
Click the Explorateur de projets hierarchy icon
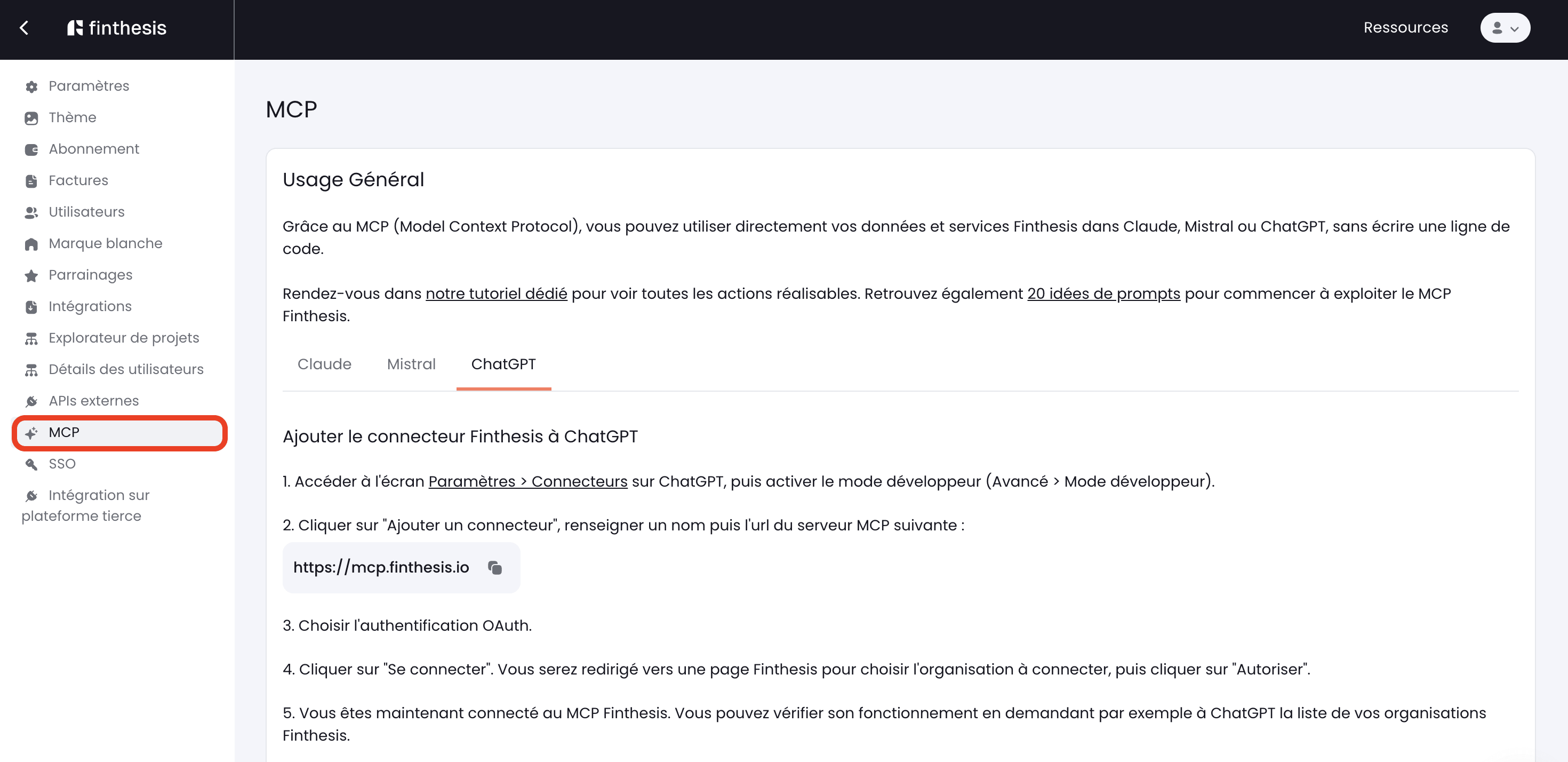pos(31,339)
